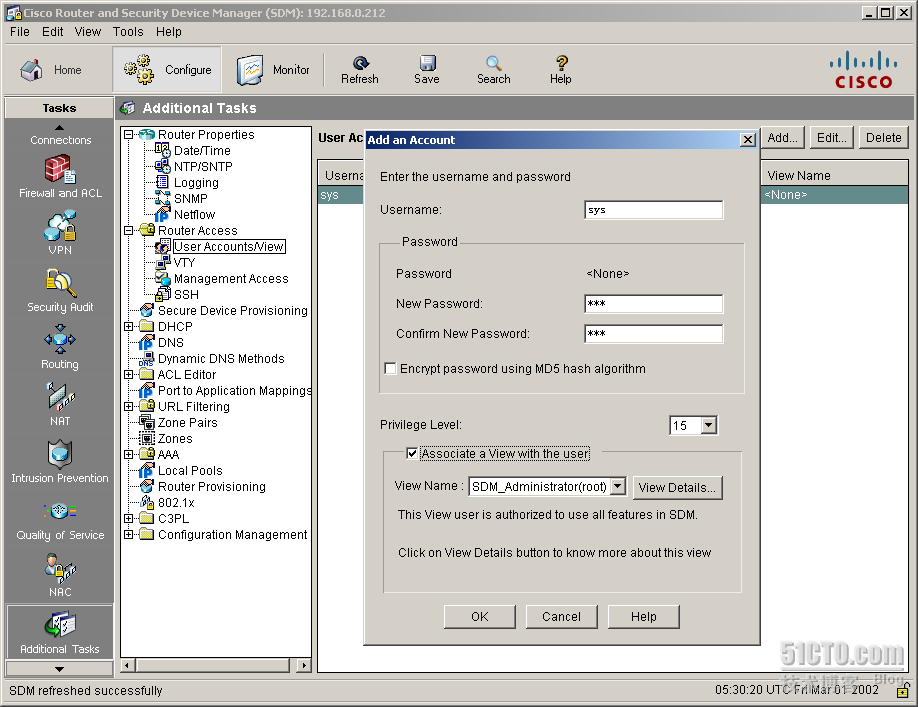Open the Tools menu
The width and height of the screenshot is (918, 707).
point(128,32)
